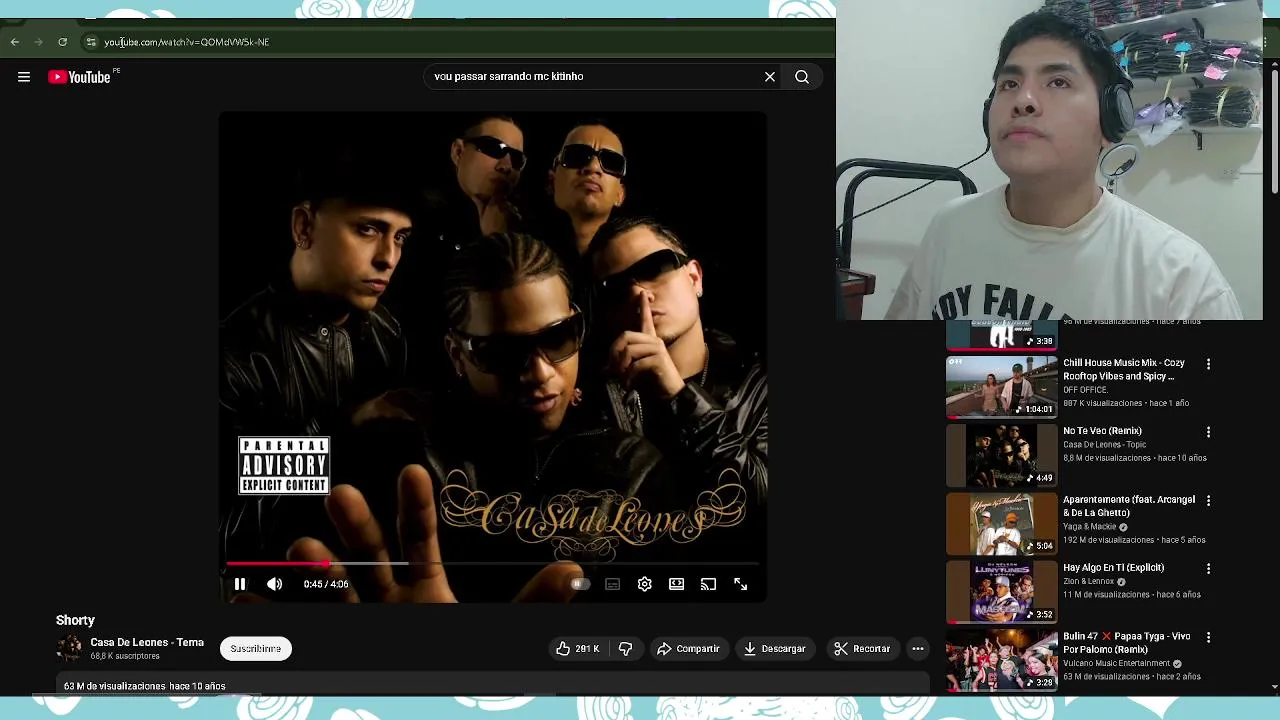Open options menu for Chill House Music Mix
Viewport: 1280px width, 720px height.
click(x=1208, y=364)
